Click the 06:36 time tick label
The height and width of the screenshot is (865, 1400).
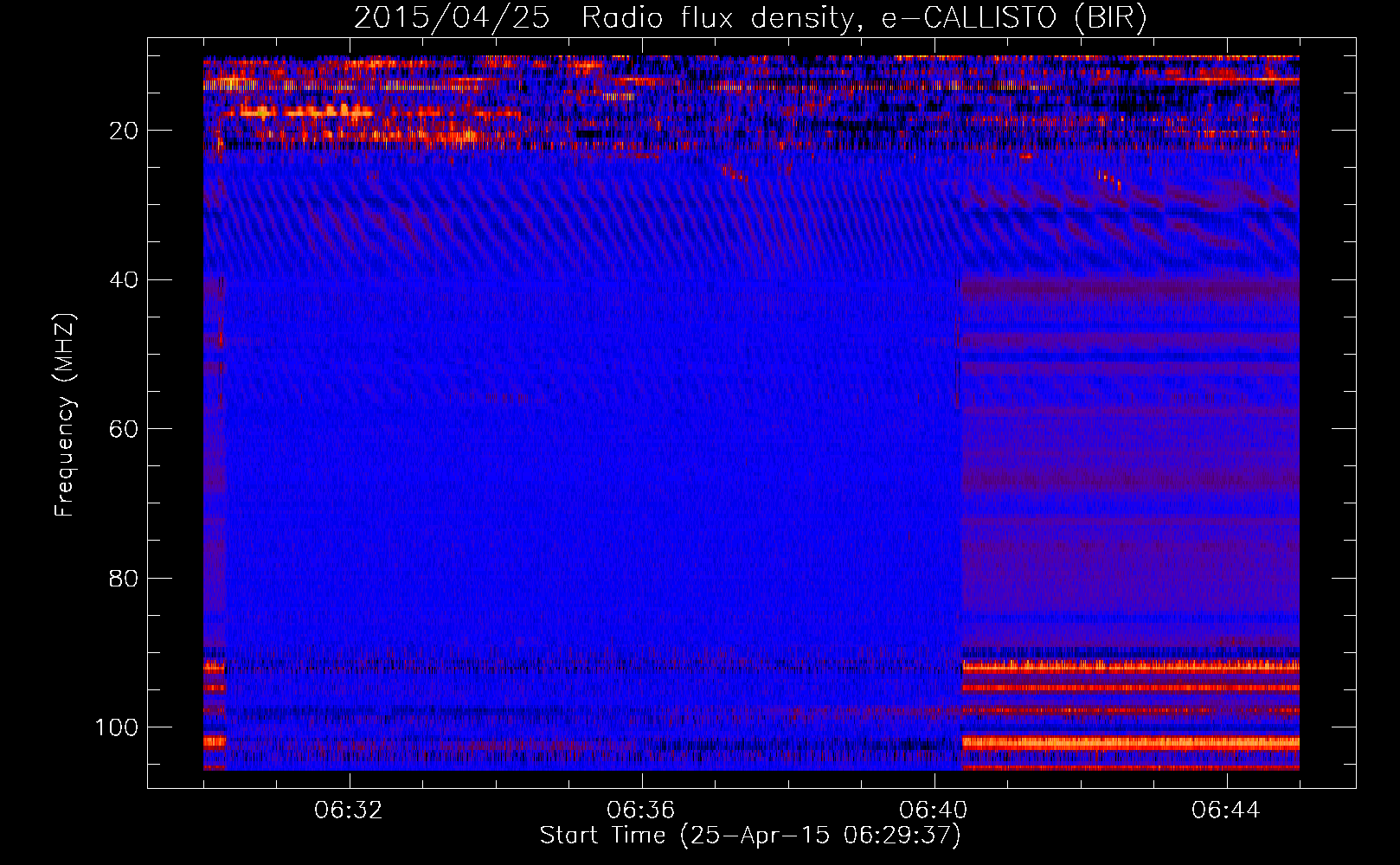click(641, 811)
